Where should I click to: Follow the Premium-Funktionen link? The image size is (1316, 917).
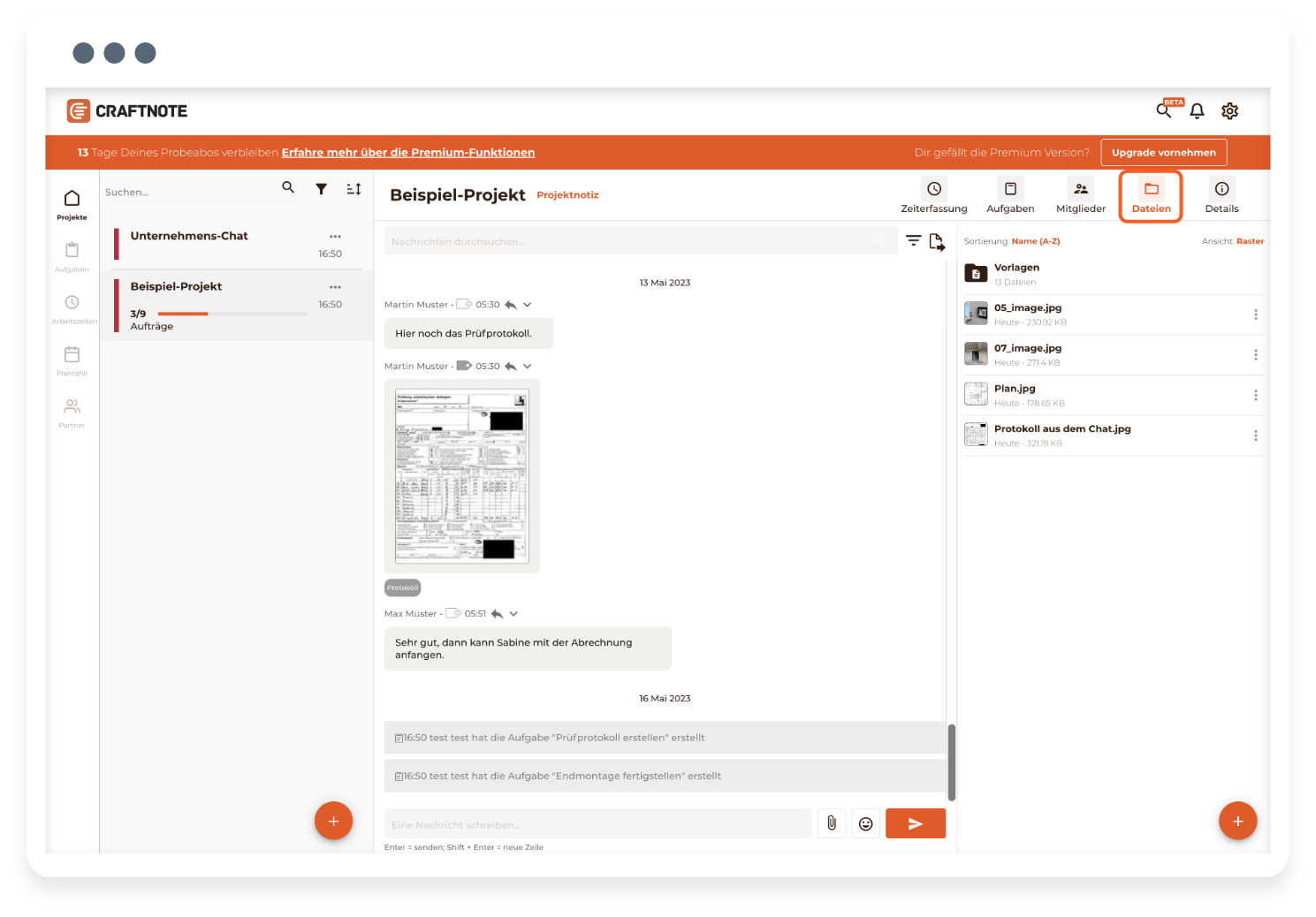tap(407, 153)
